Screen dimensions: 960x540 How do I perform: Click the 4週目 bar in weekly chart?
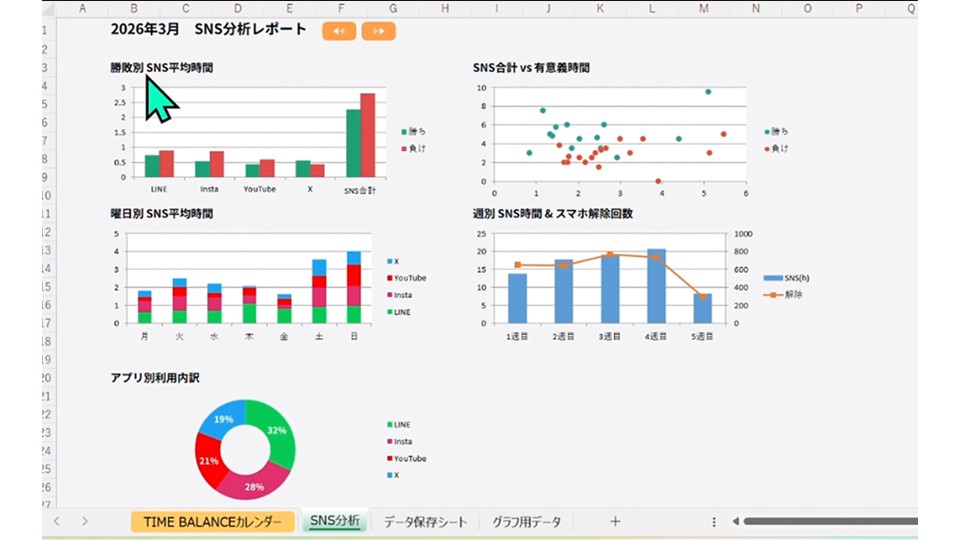coord(656,286)
